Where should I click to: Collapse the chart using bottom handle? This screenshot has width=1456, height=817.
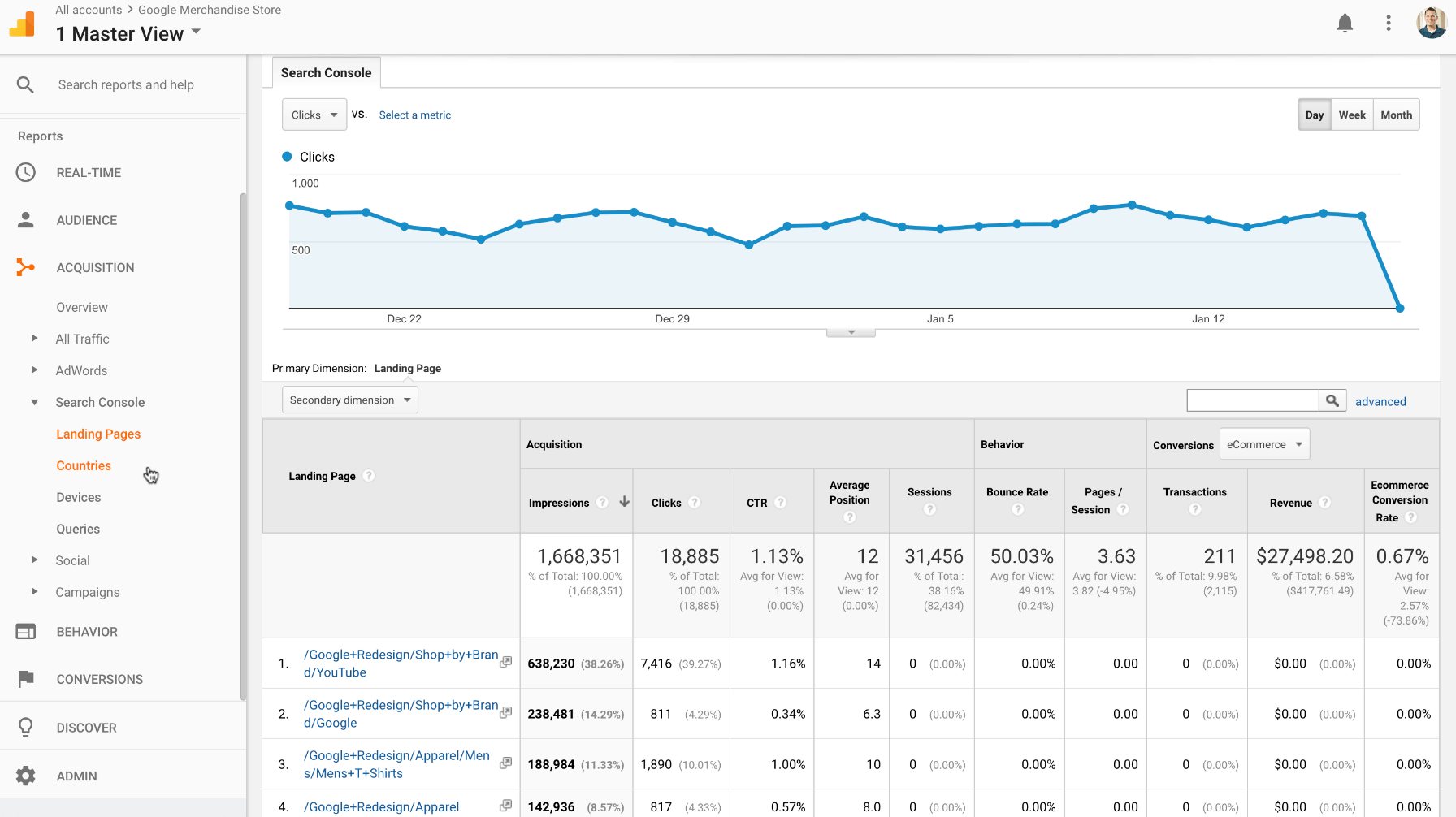click(851, 332)
